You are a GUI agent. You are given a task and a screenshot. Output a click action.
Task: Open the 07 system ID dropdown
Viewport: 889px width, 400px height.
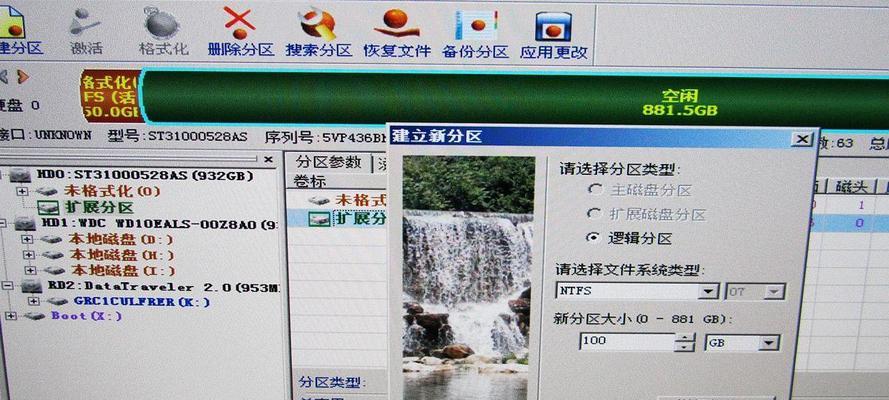coord(773,292)
